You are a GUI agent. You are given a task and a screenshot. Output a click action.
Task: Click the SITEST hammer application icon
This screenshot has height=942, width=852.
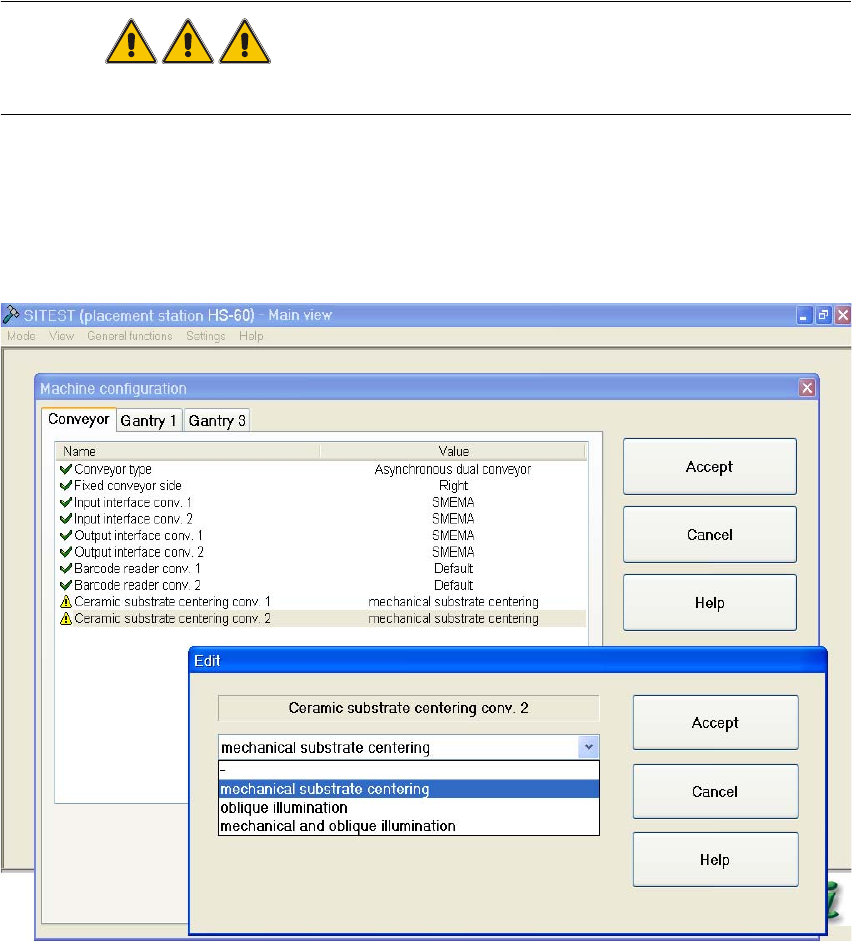tap(11, 315)
